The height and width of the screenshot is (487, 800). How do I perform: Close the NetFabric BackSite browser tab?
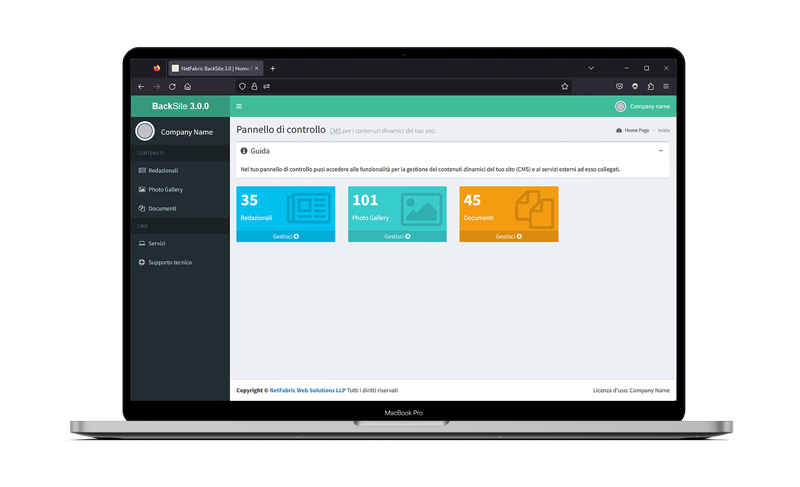[x=257, y=68]
